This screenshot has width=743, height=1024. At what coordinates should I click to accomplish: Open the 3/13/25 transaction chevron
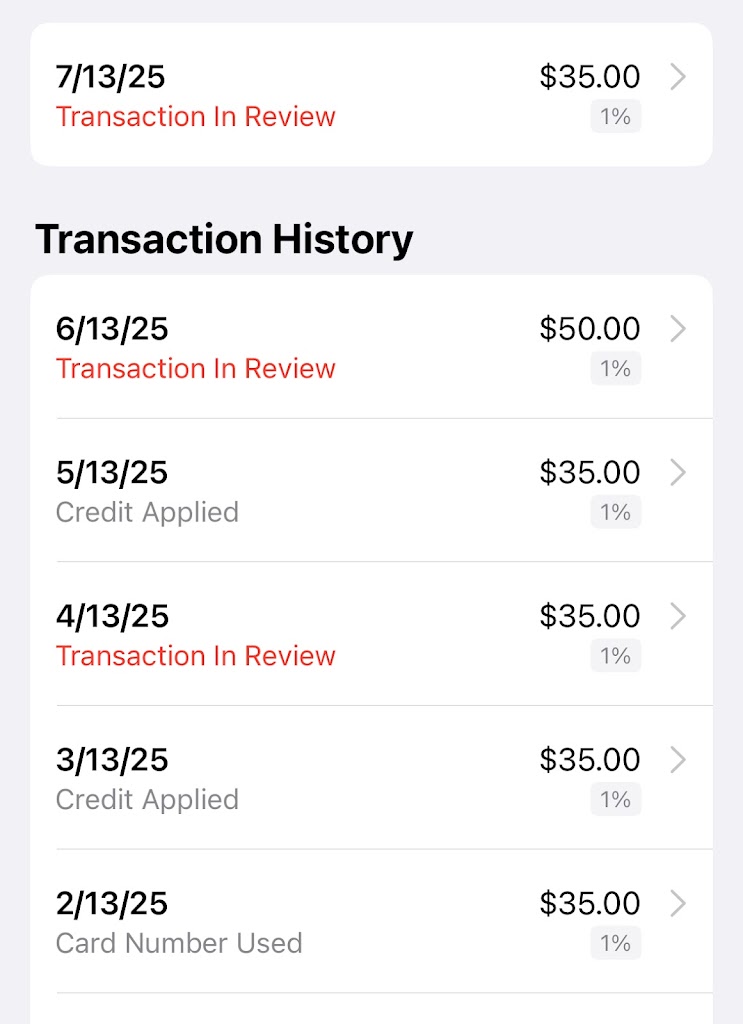(x=677, y=760)
